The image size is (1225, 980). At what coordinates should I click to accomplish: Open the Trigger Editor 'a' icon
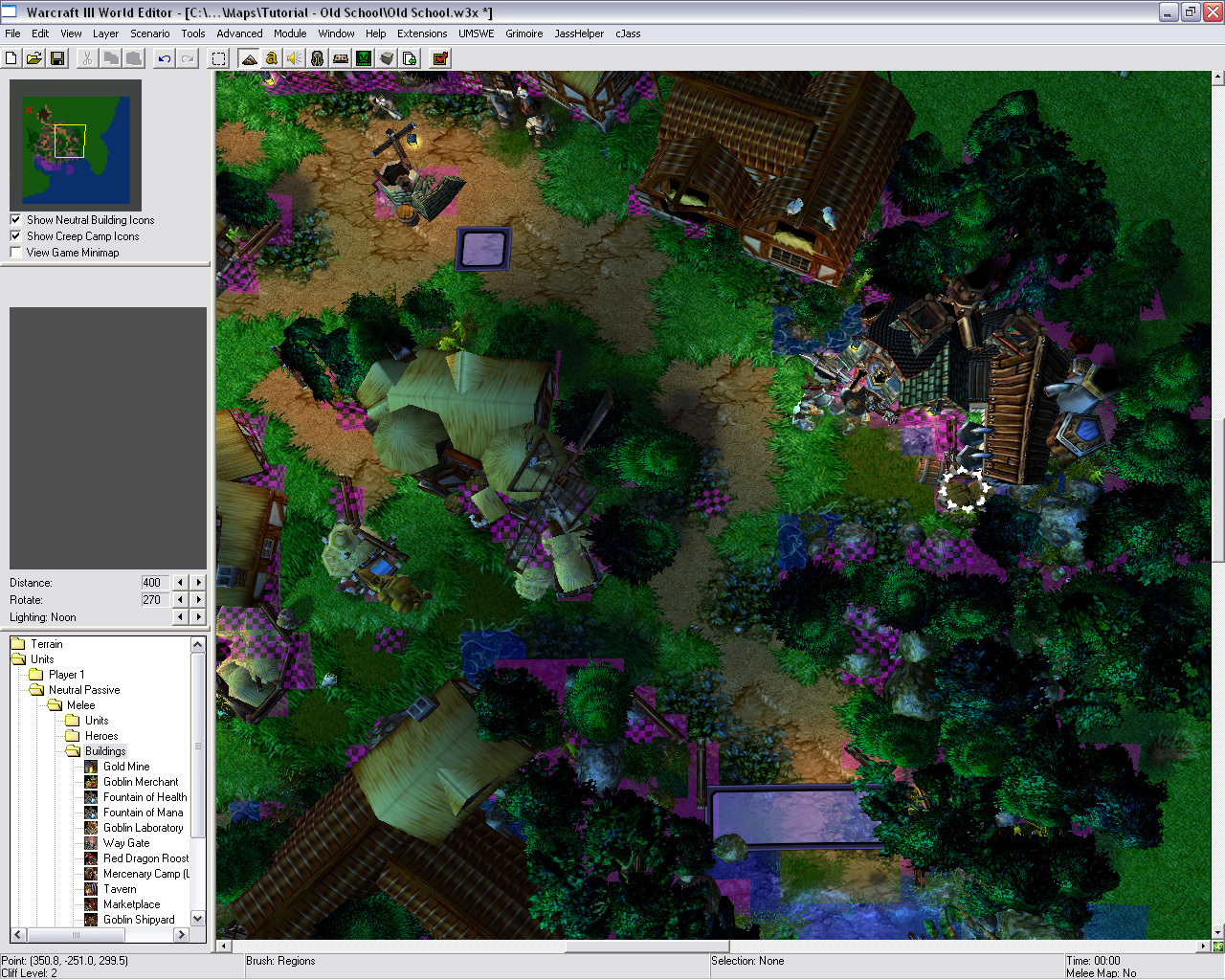click(x=272, y=58)
